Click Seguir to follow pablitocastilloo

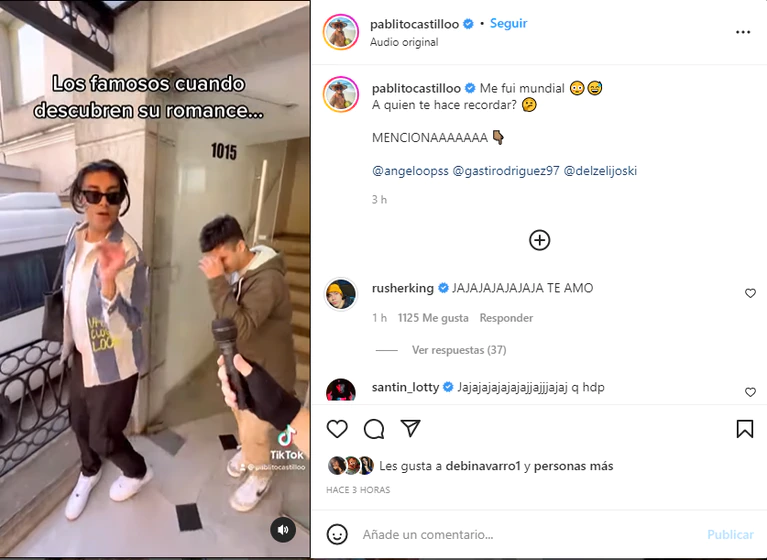pyautogui.click(x=508, y=23)
